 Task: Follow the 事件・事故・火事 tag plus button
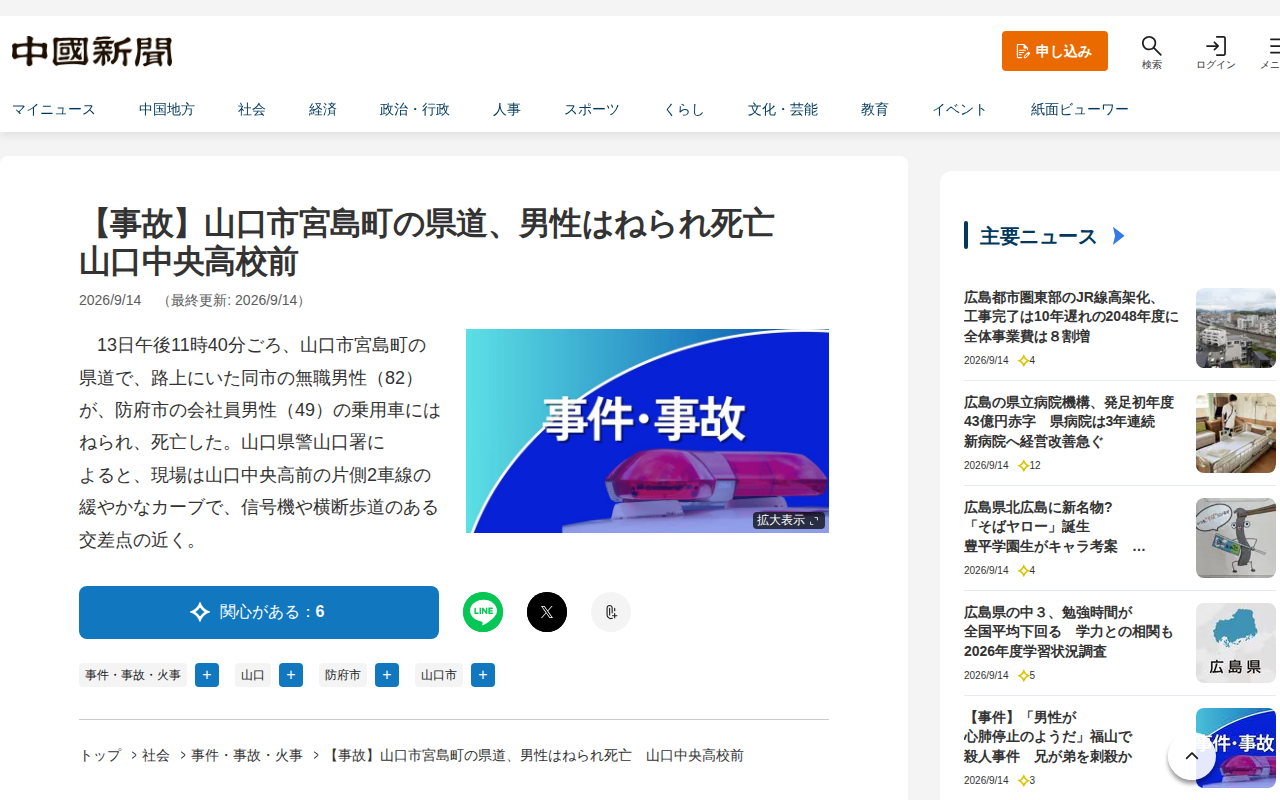click(x=207, y=675)
